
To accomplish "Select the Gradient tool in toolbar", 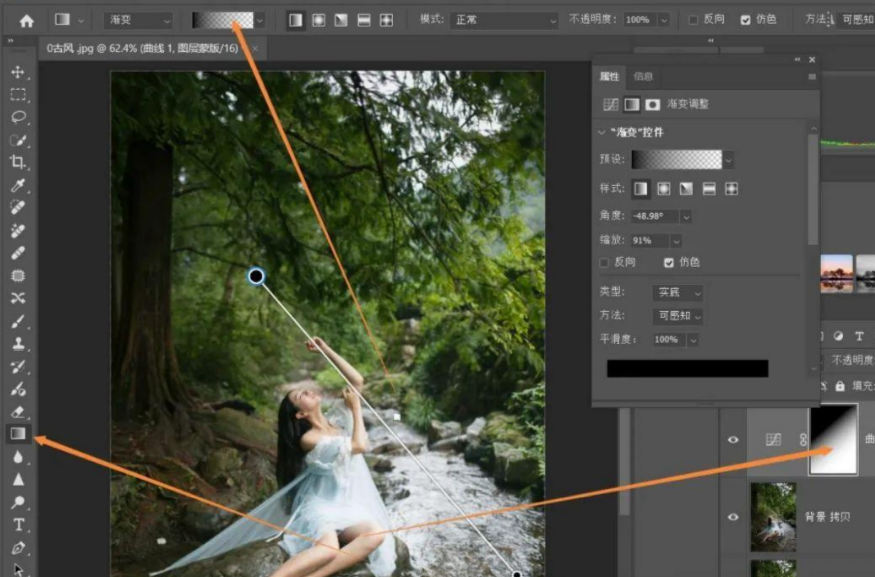I will [18, 434].
